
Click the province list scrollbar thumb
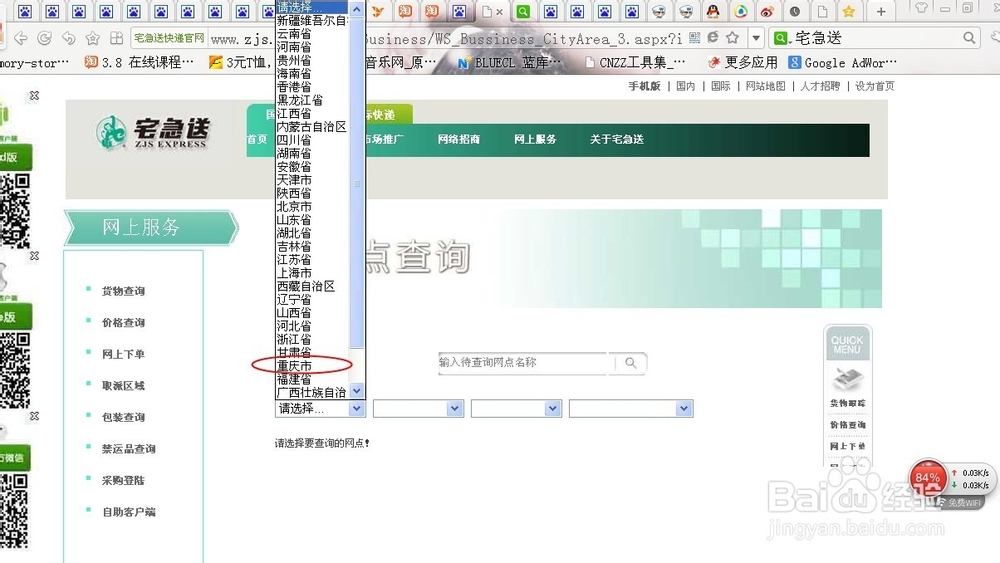[357, 182]
